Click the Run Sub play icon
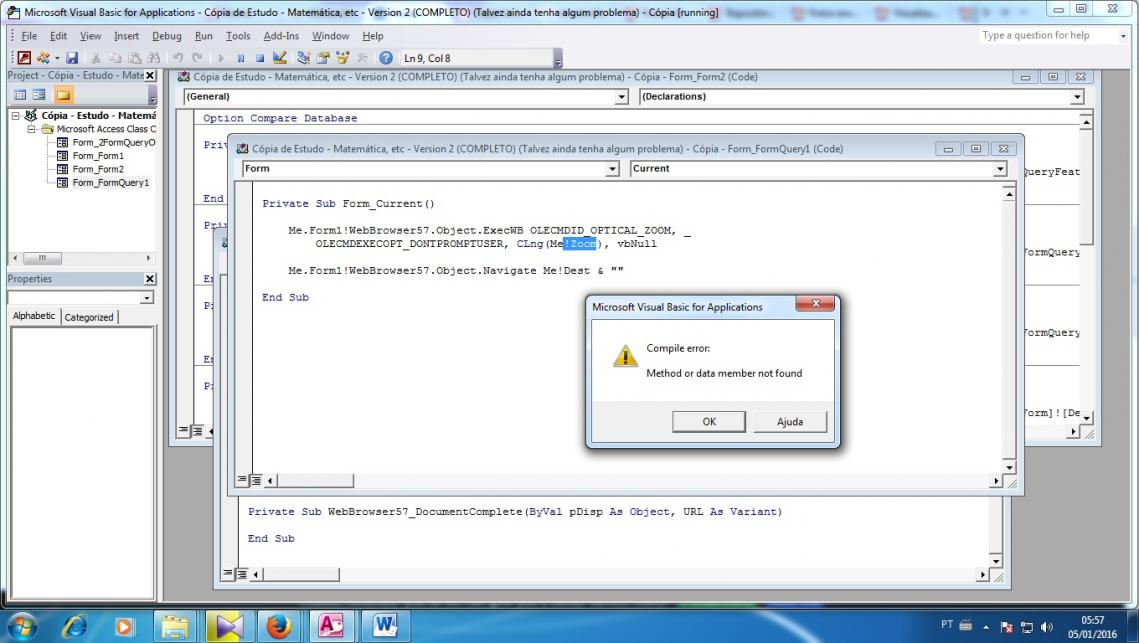Screen dimensions: 1139x643 click(x=222, y=57)
